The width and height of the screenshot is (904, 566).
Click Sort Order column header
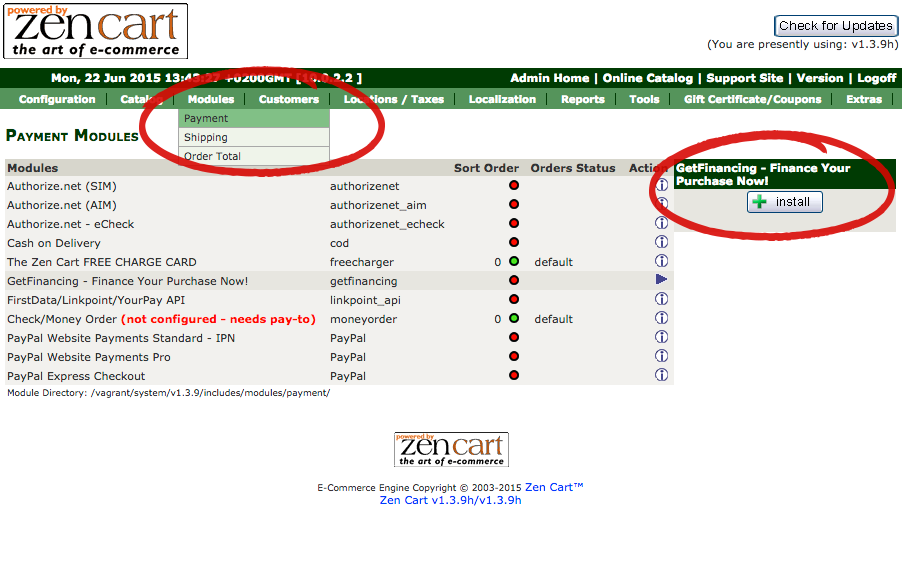[x=486, y=168]
